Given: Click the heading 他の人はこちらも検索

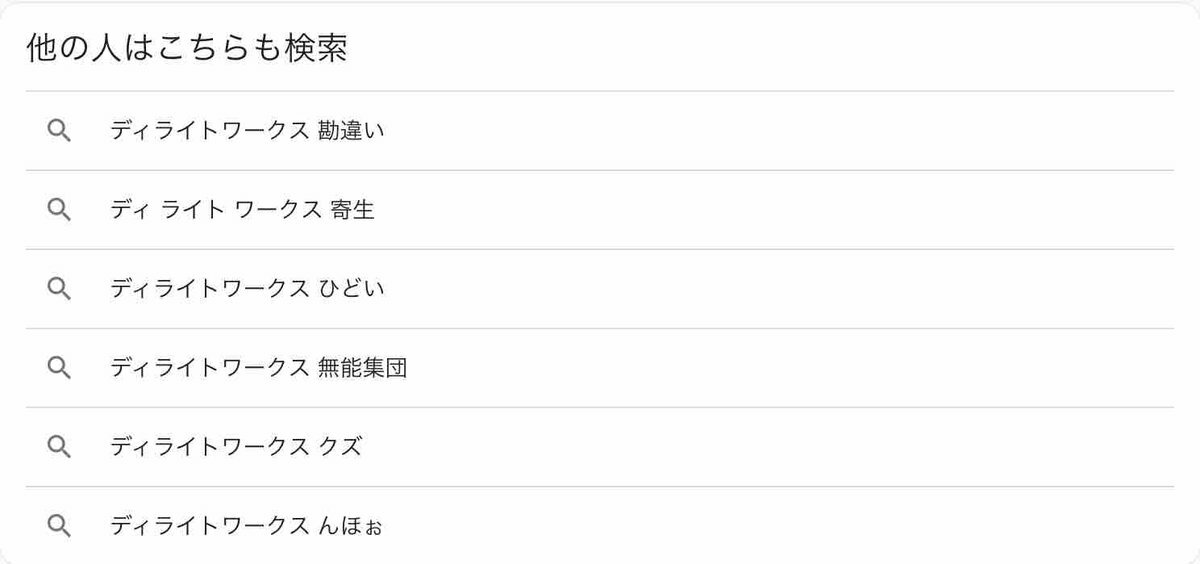Looking at the screenshot, I should click(x=187, y=50).
